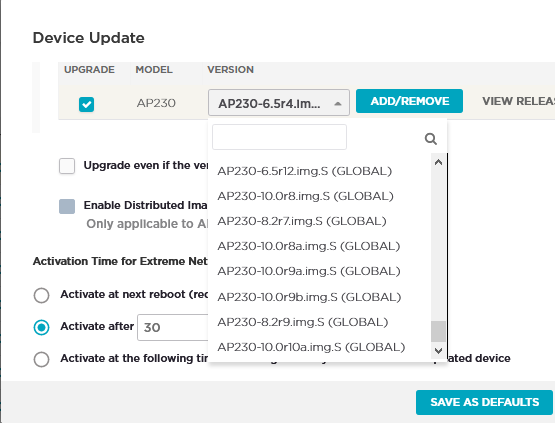Click the search magnifier icon in dropdown
This screenshot has width=555, height=423.
tap(430, 139)
